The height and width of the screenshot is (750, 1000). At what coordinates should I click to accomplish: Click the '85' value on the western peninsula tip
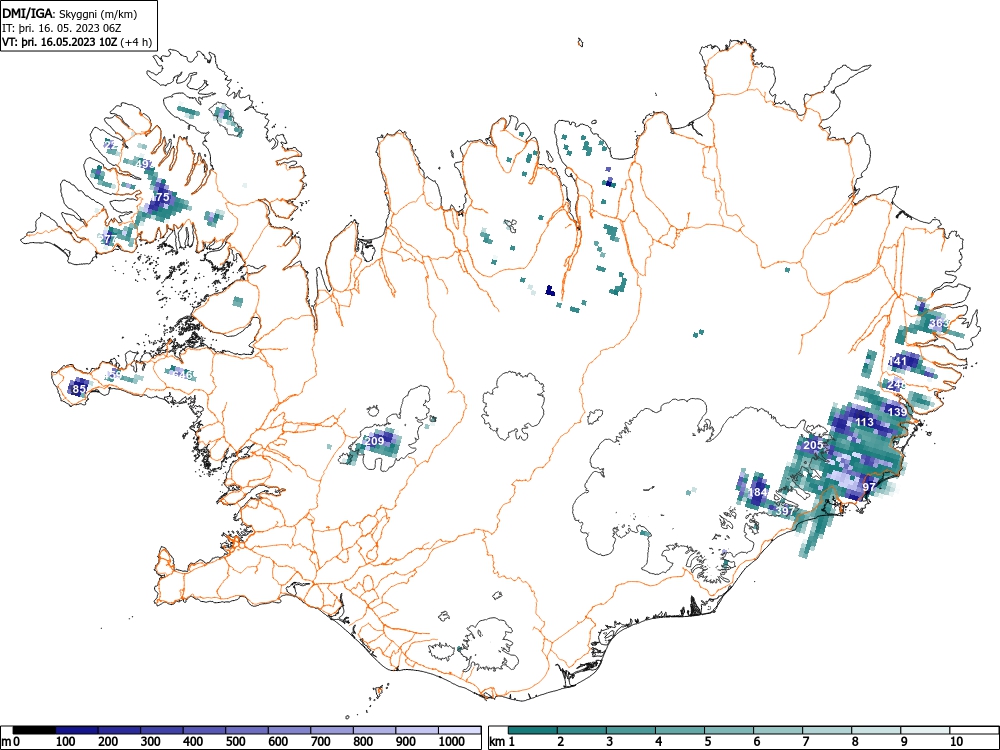(x=80, y=388)
